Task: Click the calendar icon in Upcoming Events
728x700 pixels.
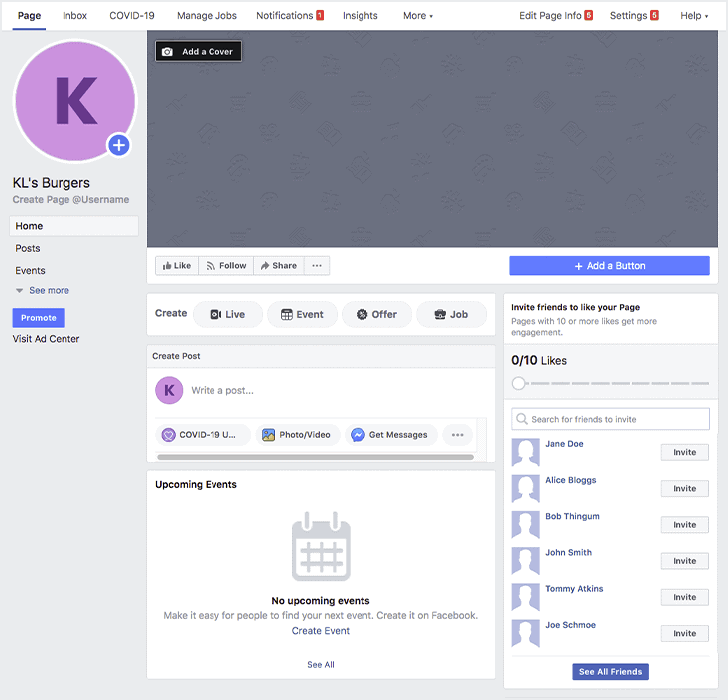Action: pos(321,546)
